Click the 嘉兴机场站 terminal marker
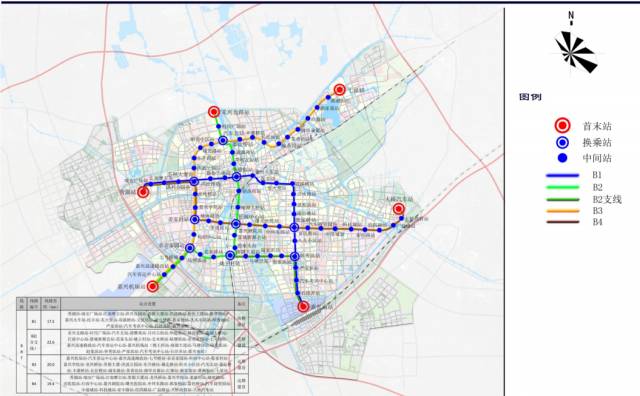640x396 pixels. 153,287
